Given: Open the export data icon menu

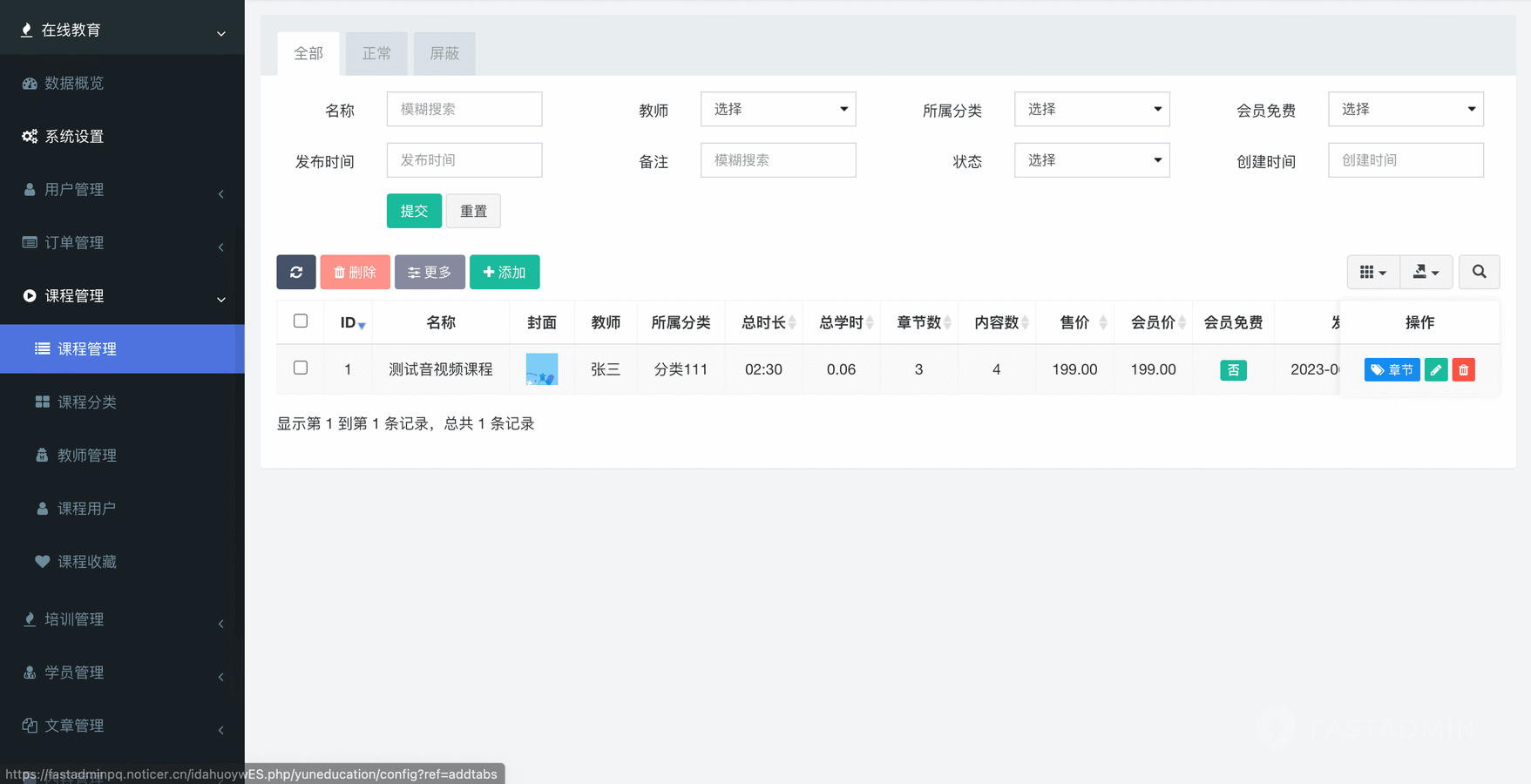Looking at the screenshot, I should pos(1426,272).
